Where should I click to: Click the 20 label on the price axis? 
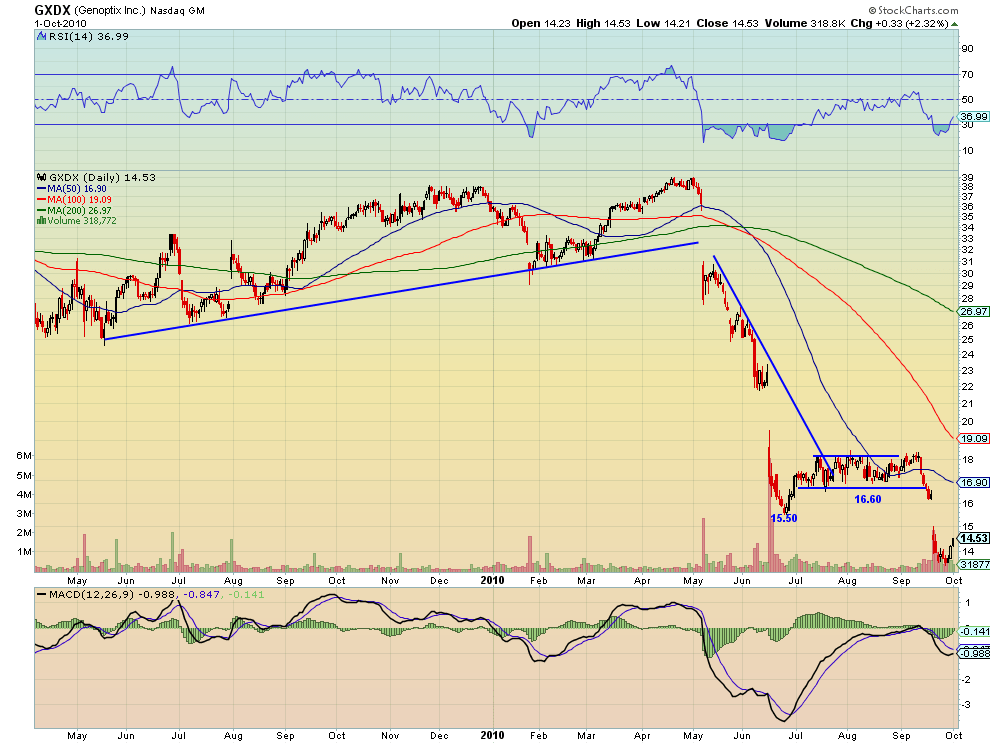967,421
